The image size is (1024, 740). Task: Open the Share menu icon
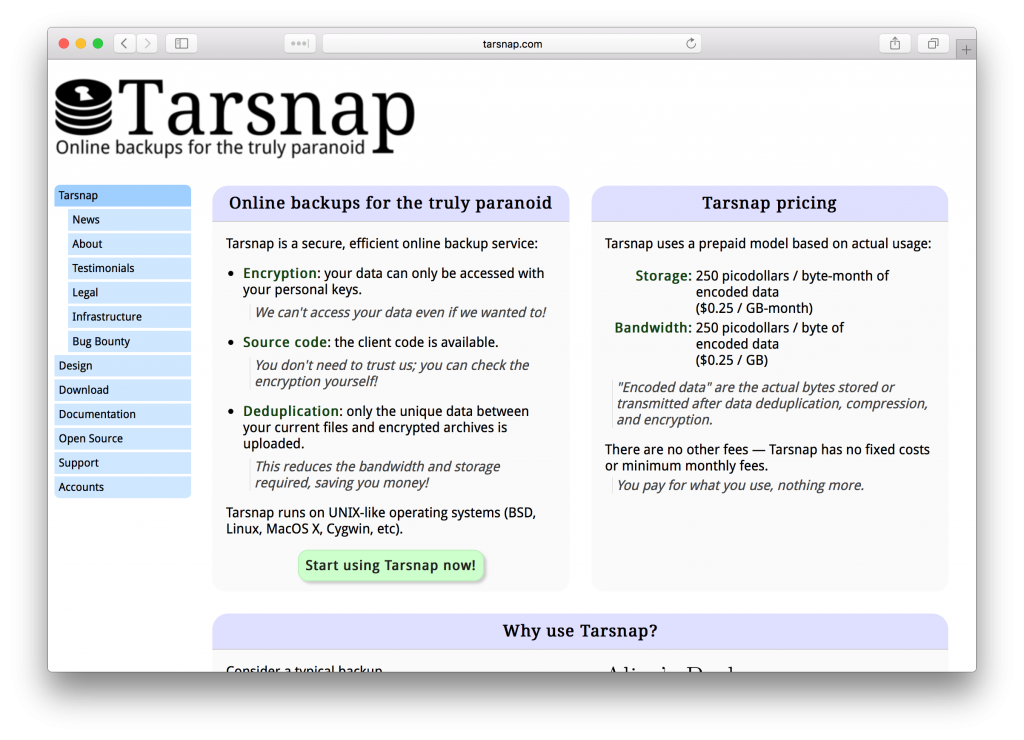pyautogui.click(x=895, y=44)
